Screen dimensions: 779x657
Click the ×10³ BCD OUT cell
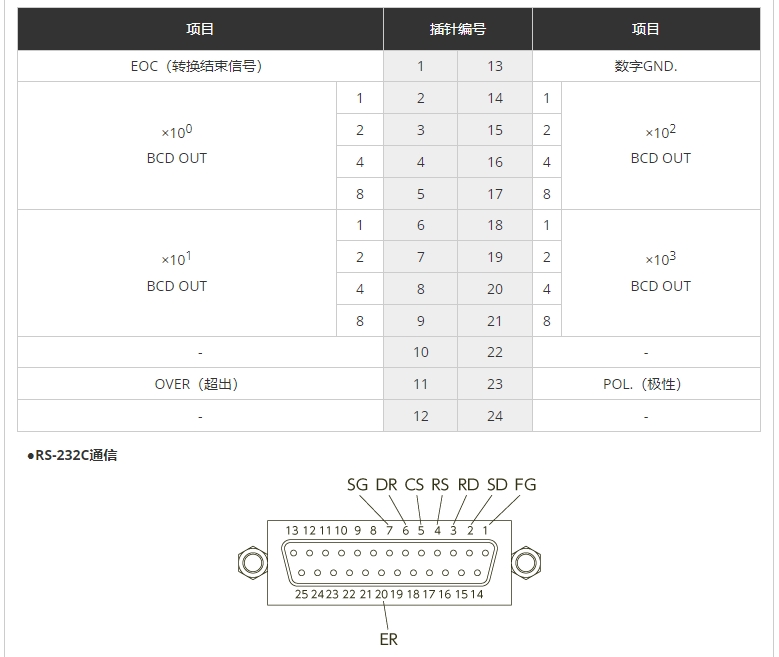click(x=661, y=273)
